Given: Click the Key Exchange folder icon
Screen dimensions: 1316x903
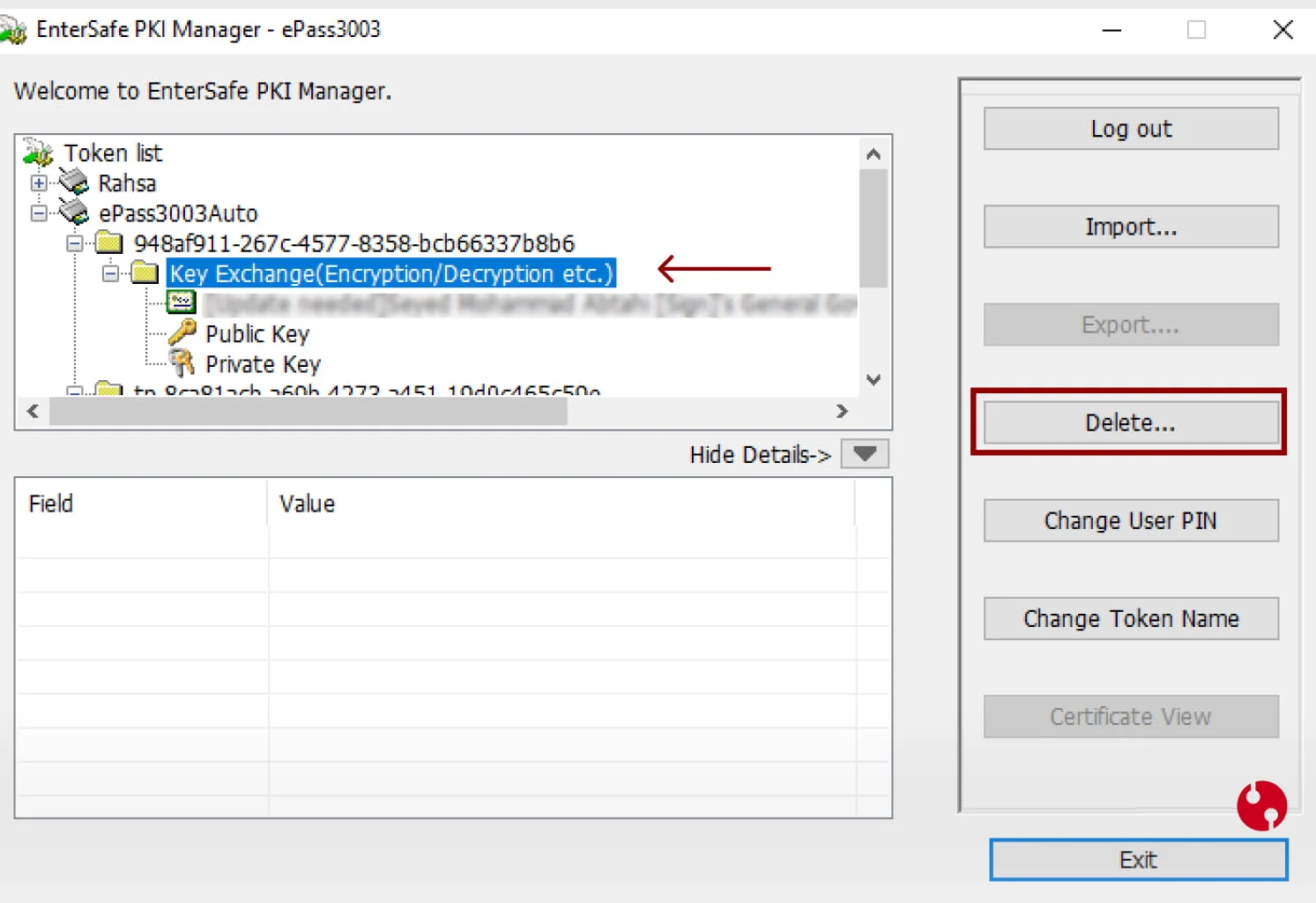Looking at the screenshot, I should point(145,272).
